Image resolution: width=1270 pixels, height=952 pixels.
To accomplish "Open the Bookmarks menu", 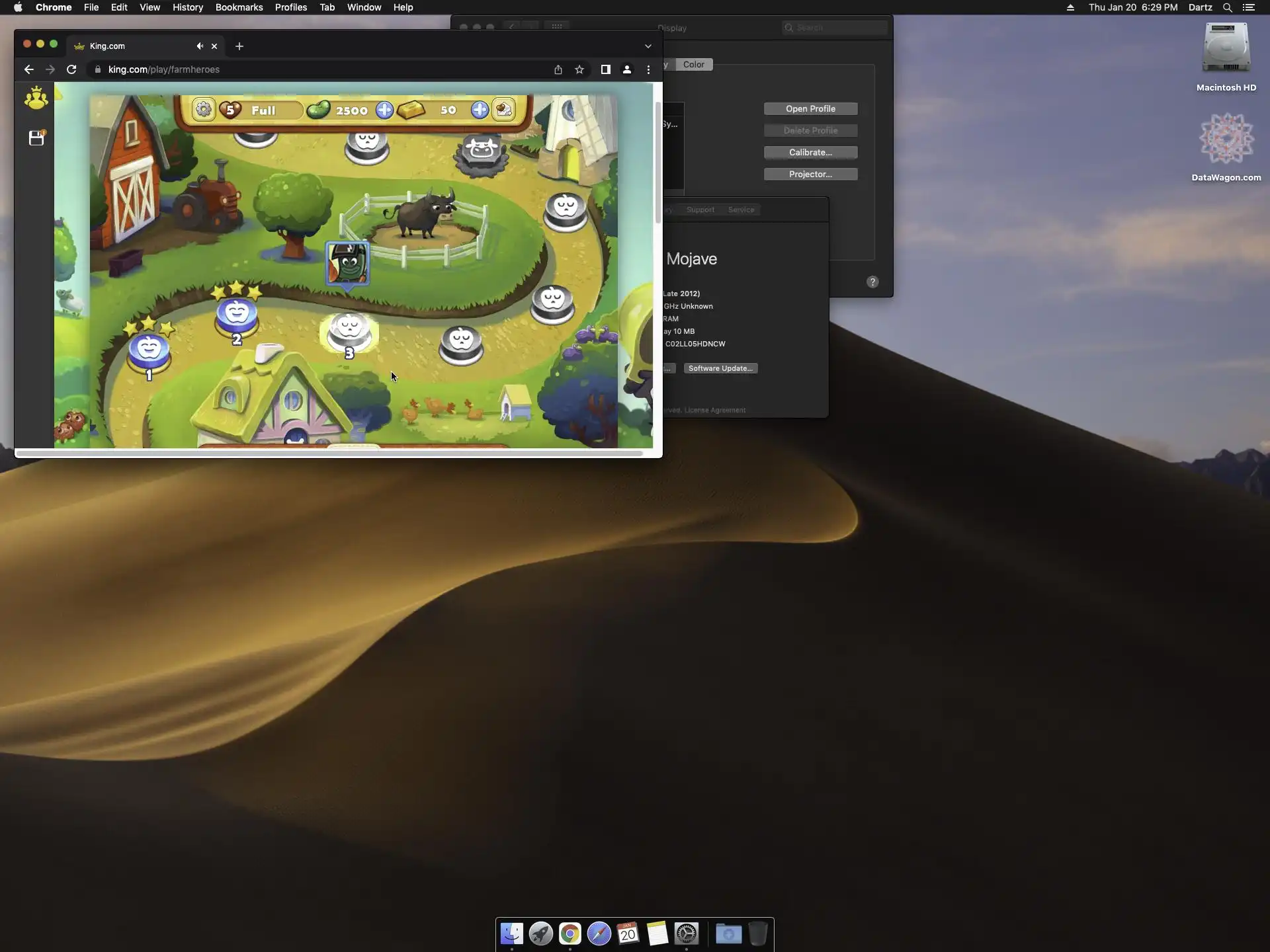I will pos(239,7).
